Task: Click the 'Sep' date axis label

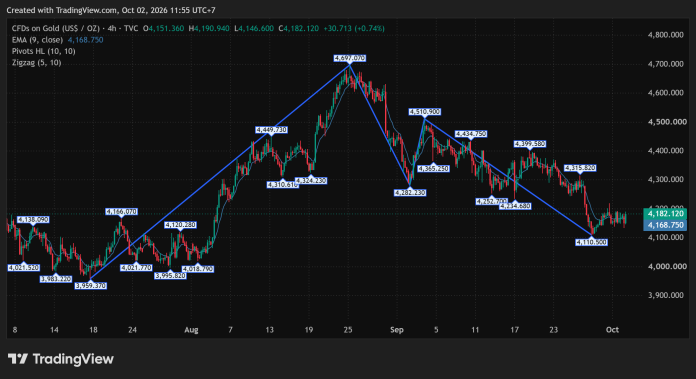Action: coord(397,330)
